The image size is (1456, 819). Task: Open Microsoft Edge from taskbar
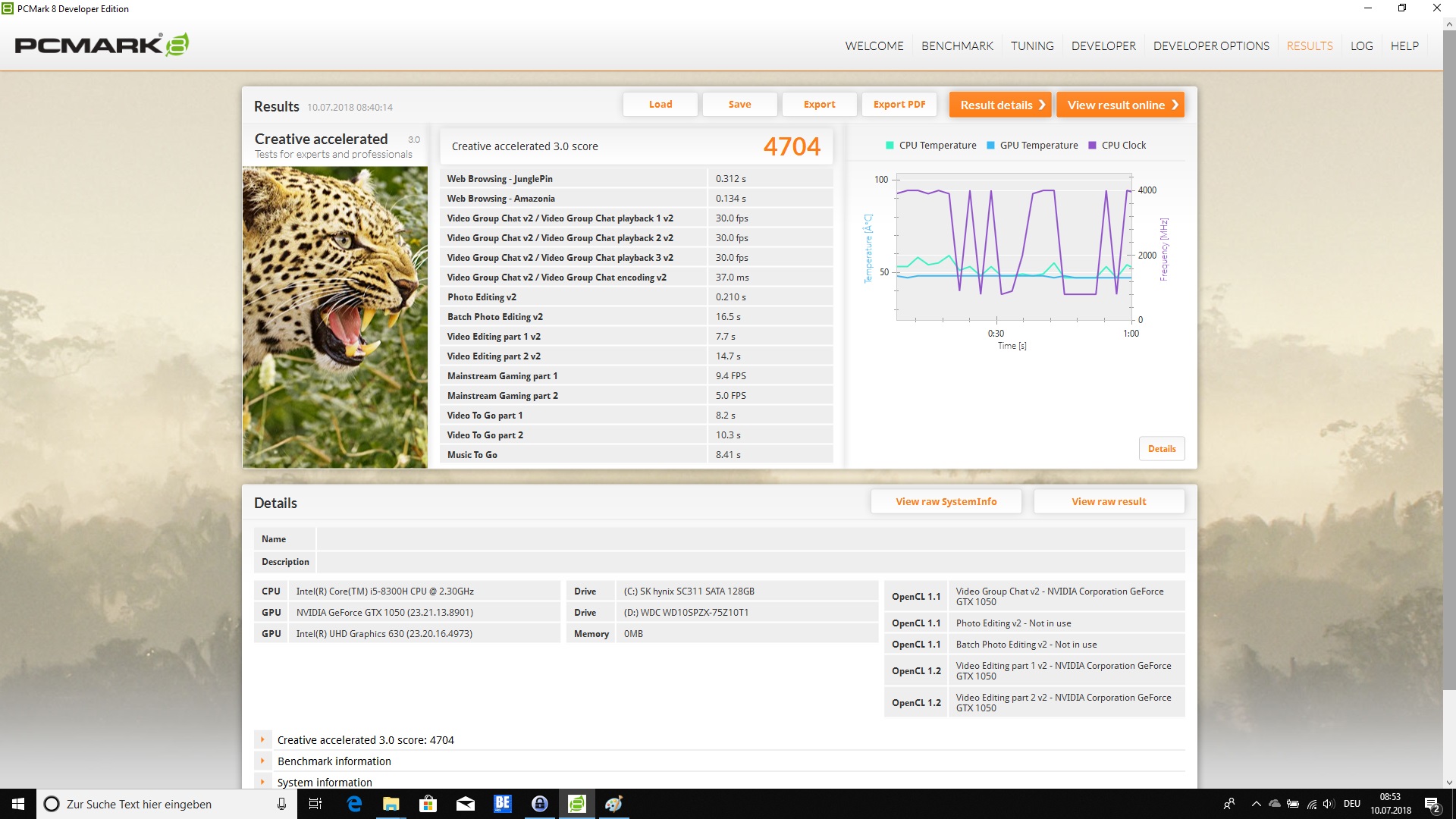[x=354, y=804]
